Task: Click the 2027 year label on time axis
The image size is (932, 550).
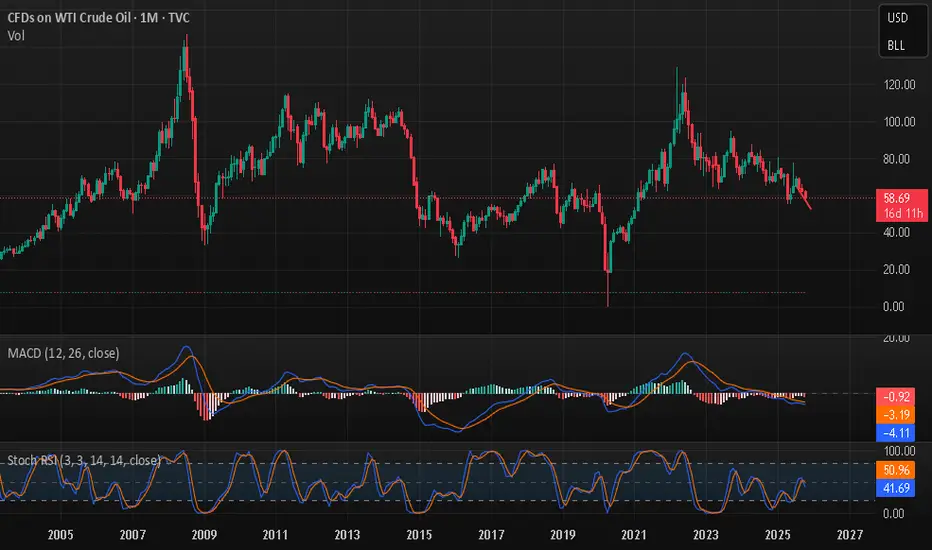Action: 840,535
